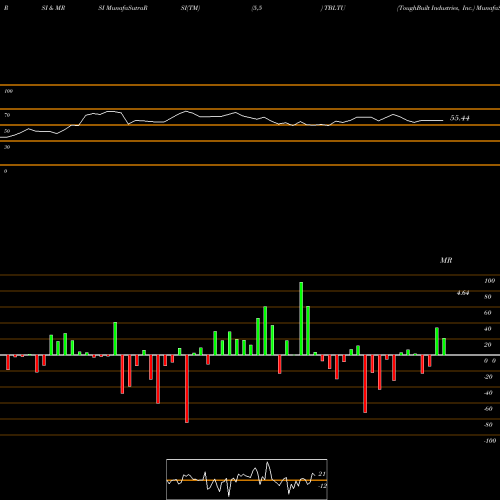Click the MR label above histogram
The image size is (500, 500).
click(x=446, y=260)
